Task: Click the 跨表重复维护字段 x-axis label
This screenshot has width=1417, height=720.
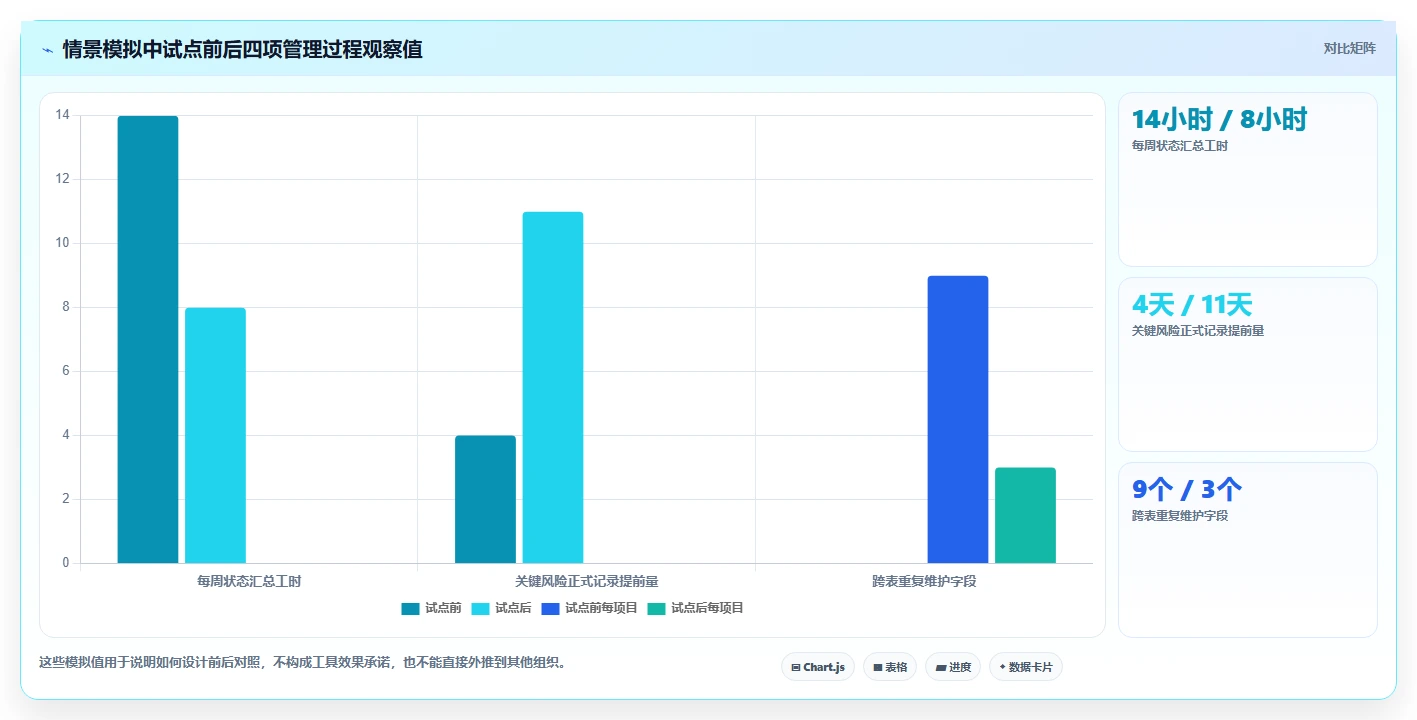Action: coord(924,581)
